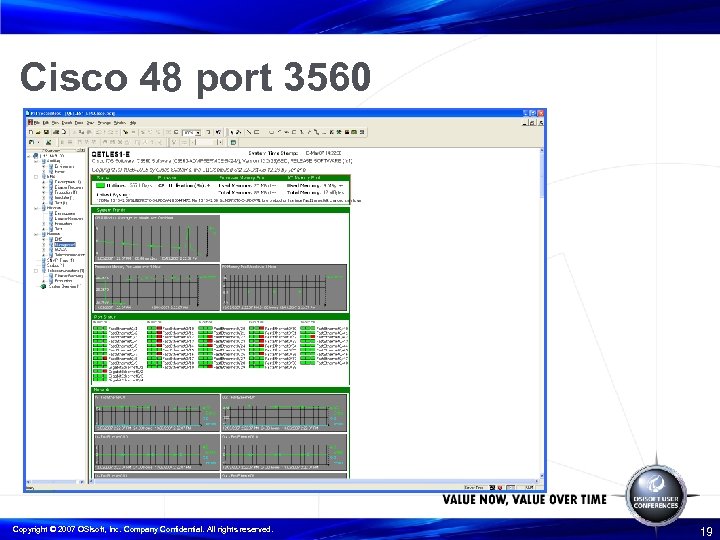
Task: Click the top-left network traffic chart
Action: click(x=157, y=412)
